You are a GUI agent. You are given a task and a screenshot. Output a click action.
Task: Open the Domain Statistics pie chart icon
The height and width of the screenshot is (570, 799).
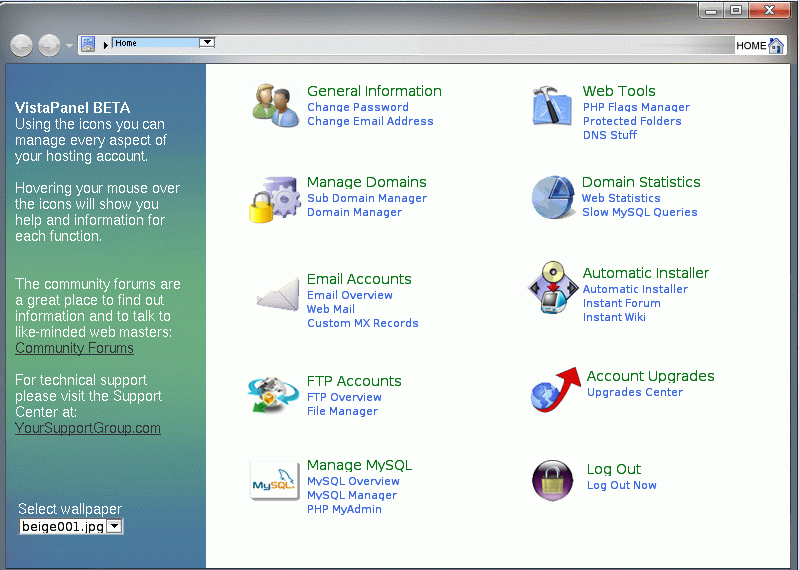click(553, 197)
